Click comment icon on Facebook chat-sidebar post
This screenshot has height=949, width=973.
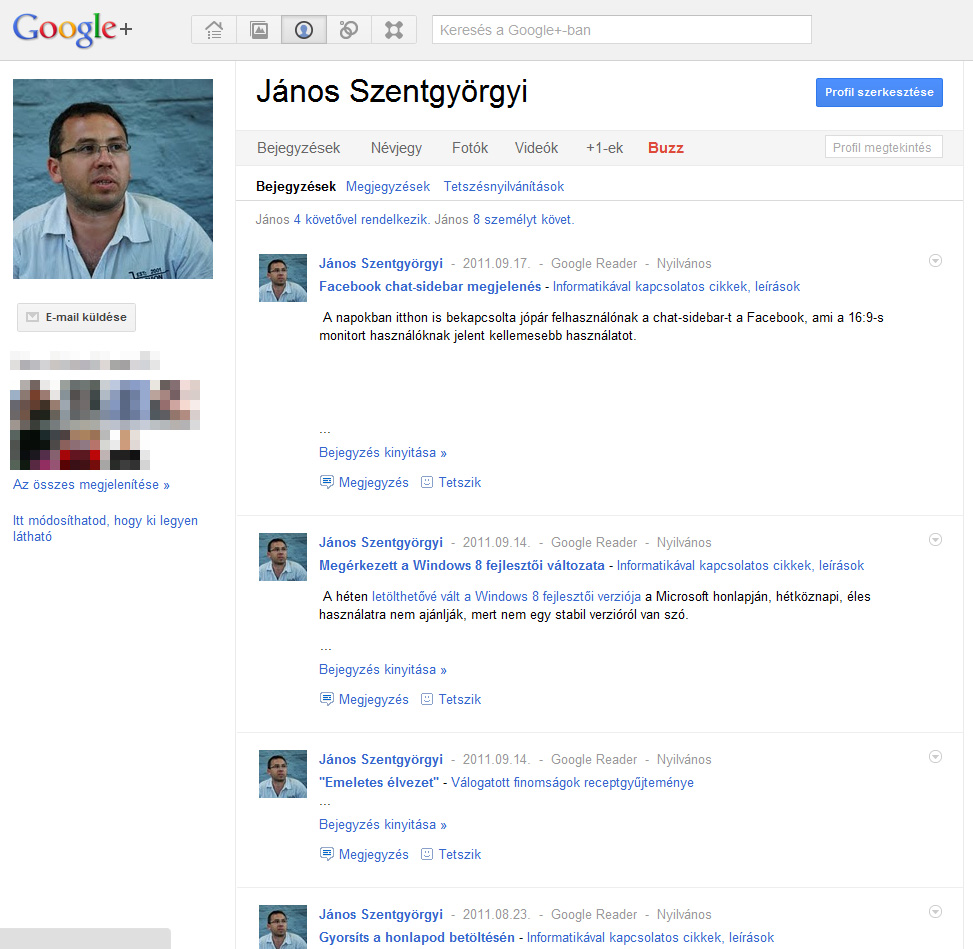pyautogui.click(x=326, y=482)
